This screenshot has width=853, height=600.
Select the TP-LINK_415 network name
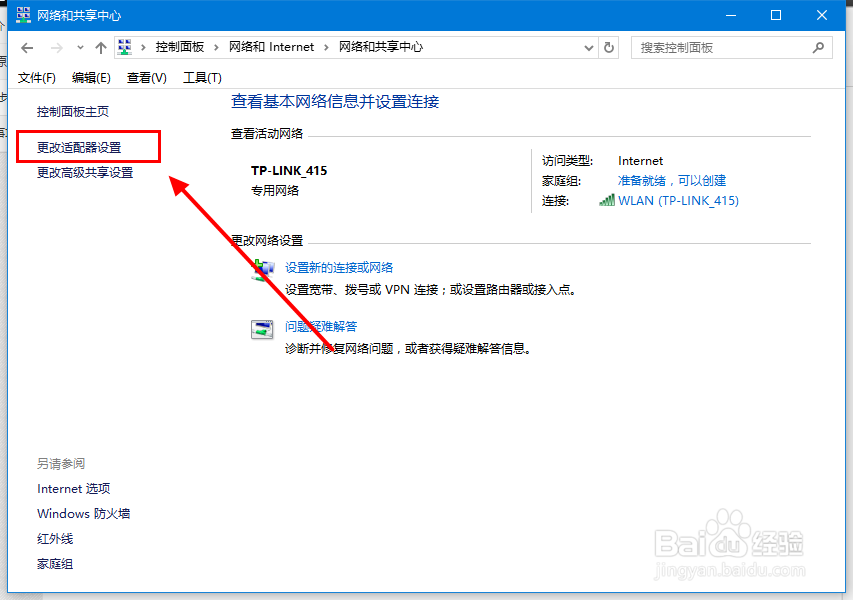pos(289,171)
